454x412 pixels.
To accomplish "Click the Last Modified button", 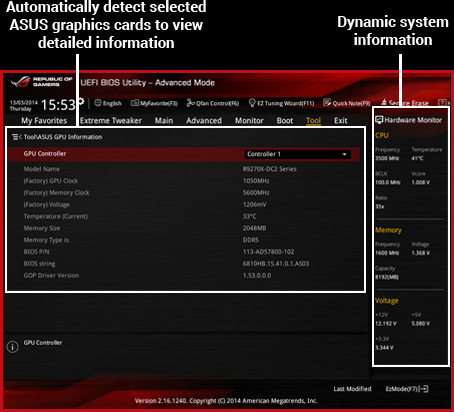I will coord(352,389).
